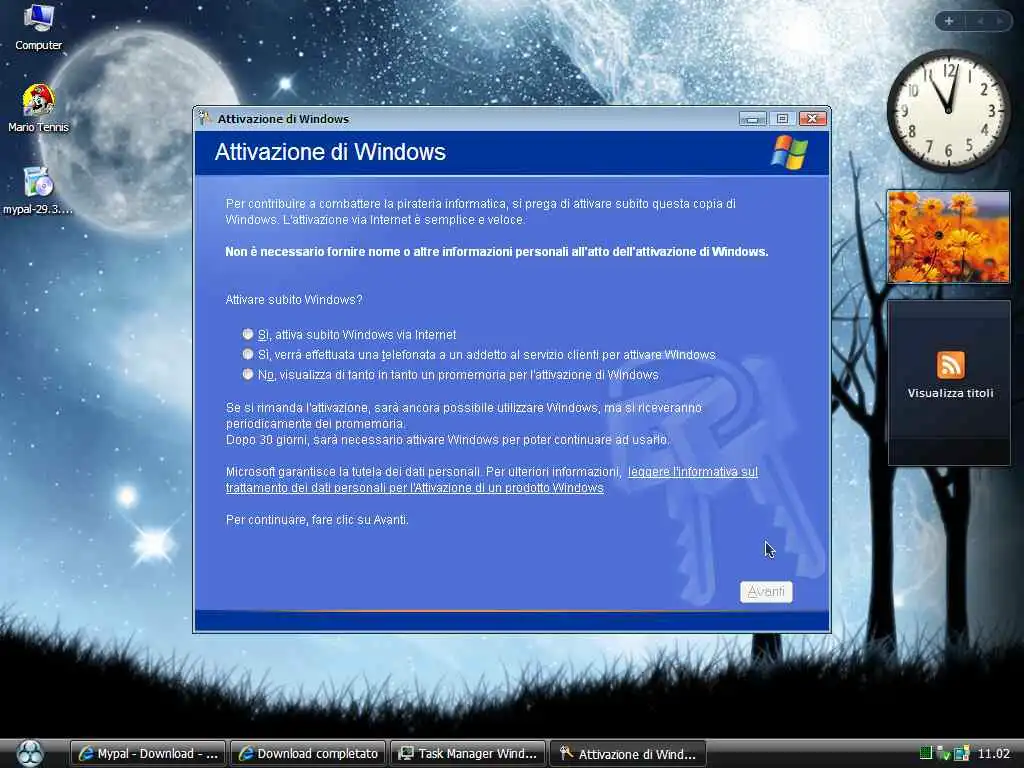Switch to Mypal - Download taskbar item
This screenshot has width=1024, height=768.
tap(148, 754)
